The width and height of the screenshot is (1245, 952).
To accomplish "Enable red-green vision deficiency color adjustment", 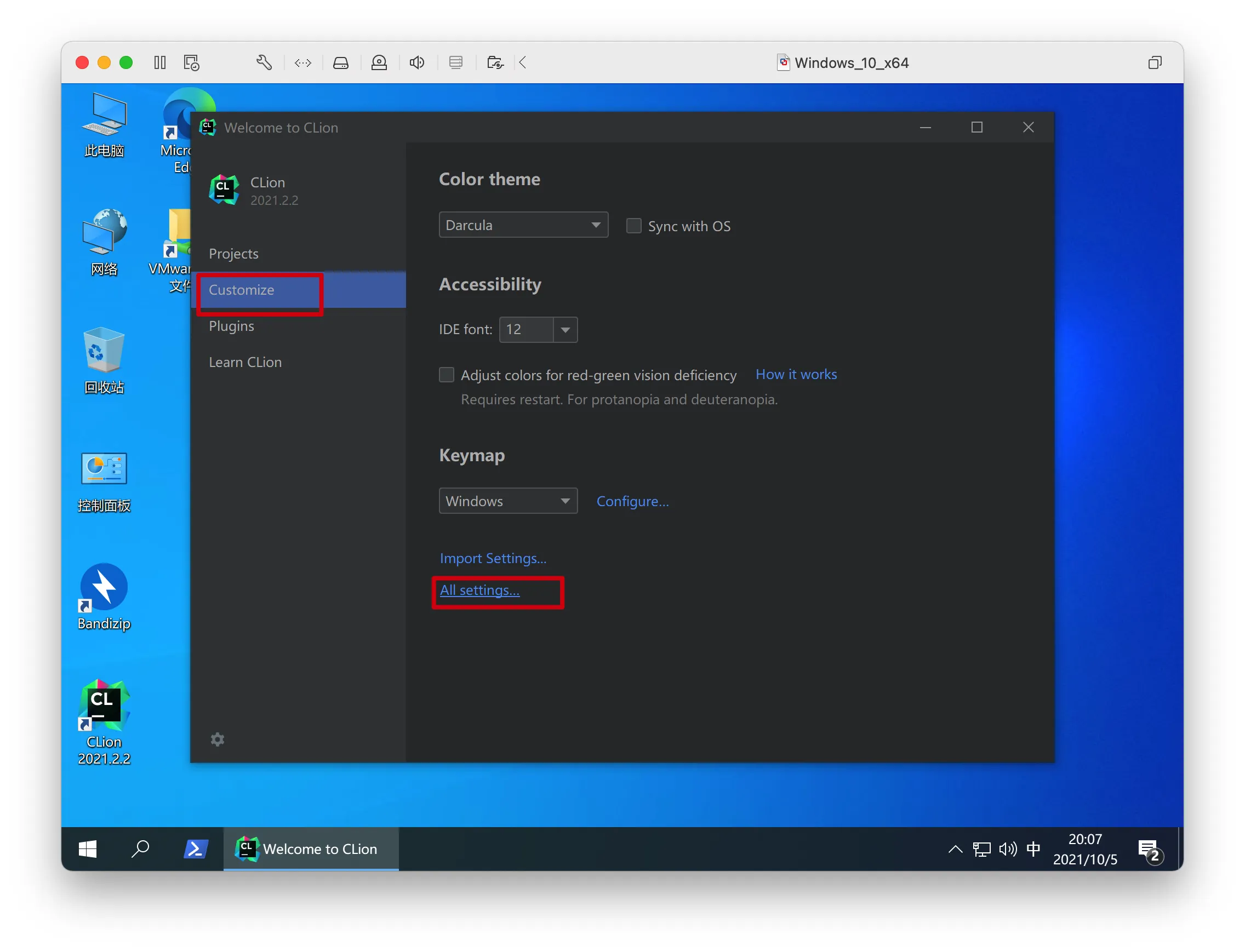I will 447,375.
